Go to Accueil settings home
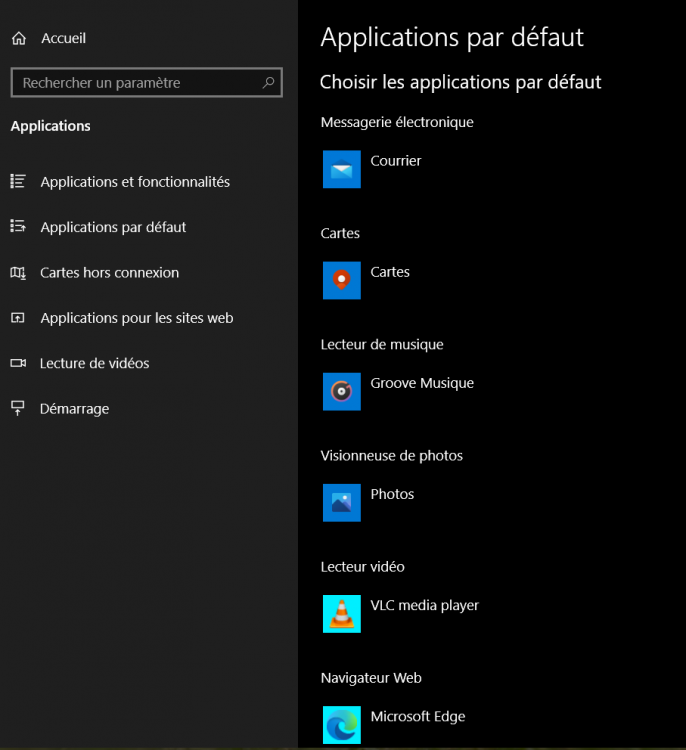Screen dimensions: 686x750 64,38
